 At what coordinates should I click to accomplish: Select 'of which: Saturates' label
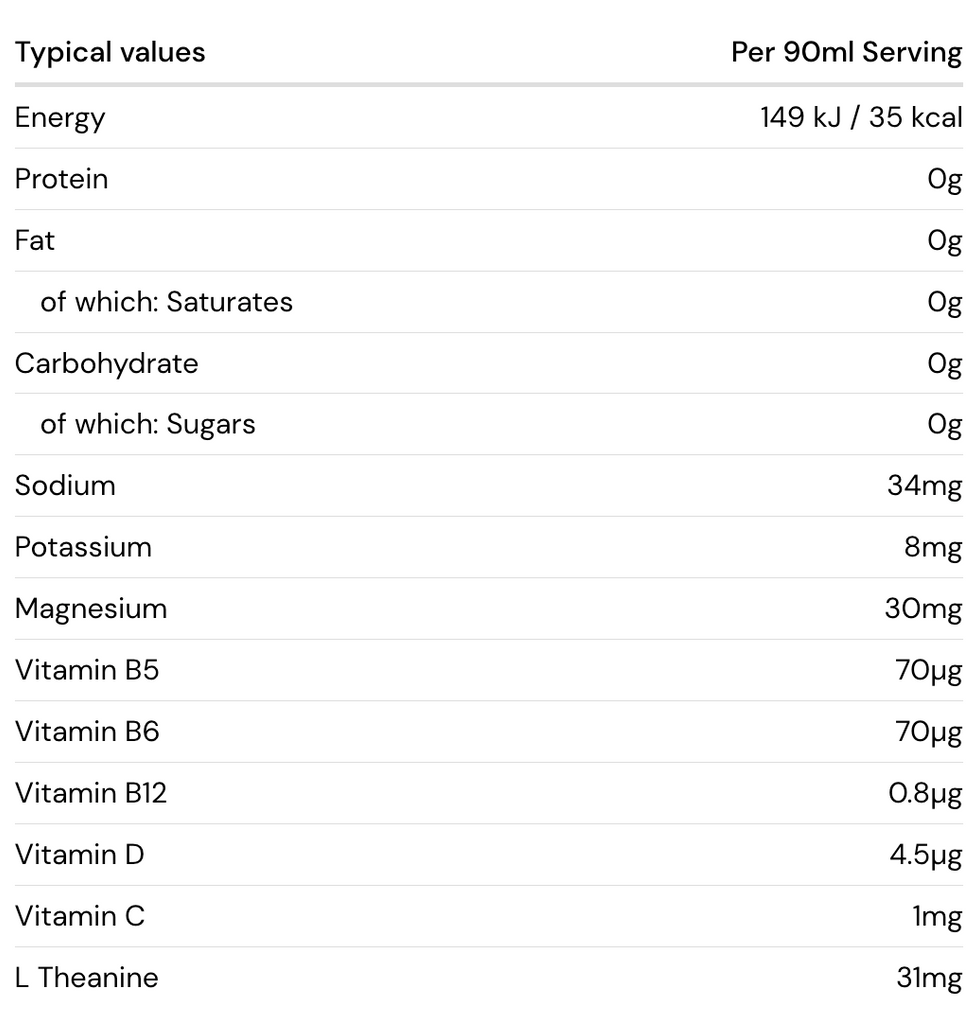[166, 302]
